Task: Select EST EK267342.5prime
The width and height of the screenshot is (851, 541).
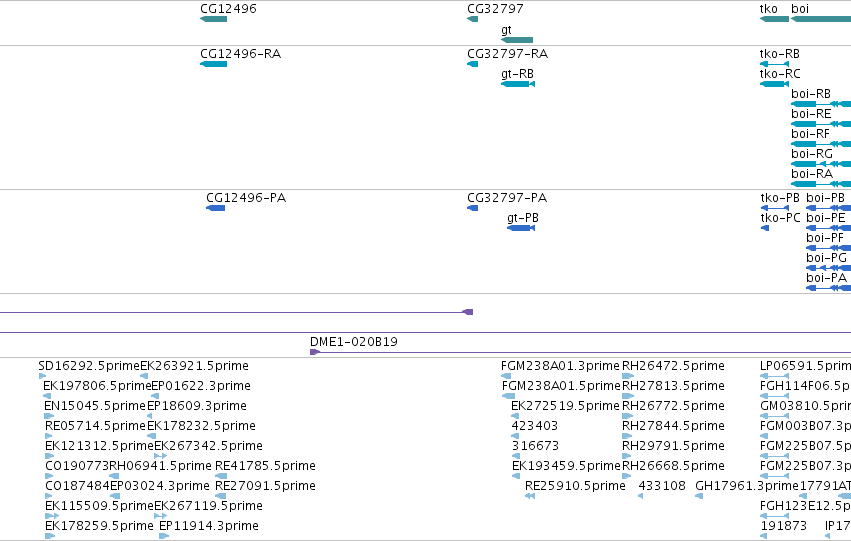Action: 208,447
